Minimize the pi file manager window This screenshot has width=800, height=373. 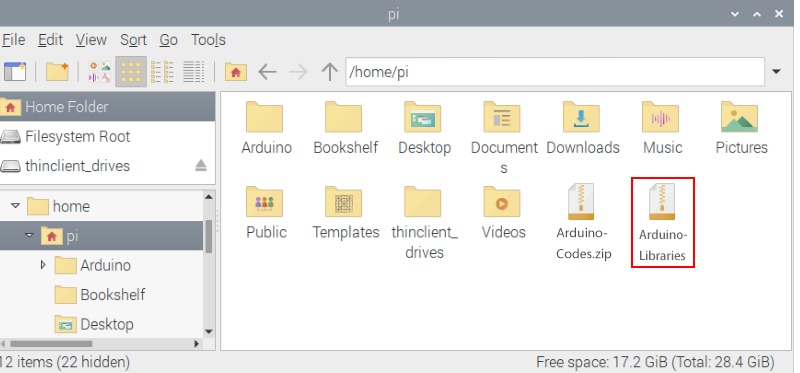(x=735, y=14)
